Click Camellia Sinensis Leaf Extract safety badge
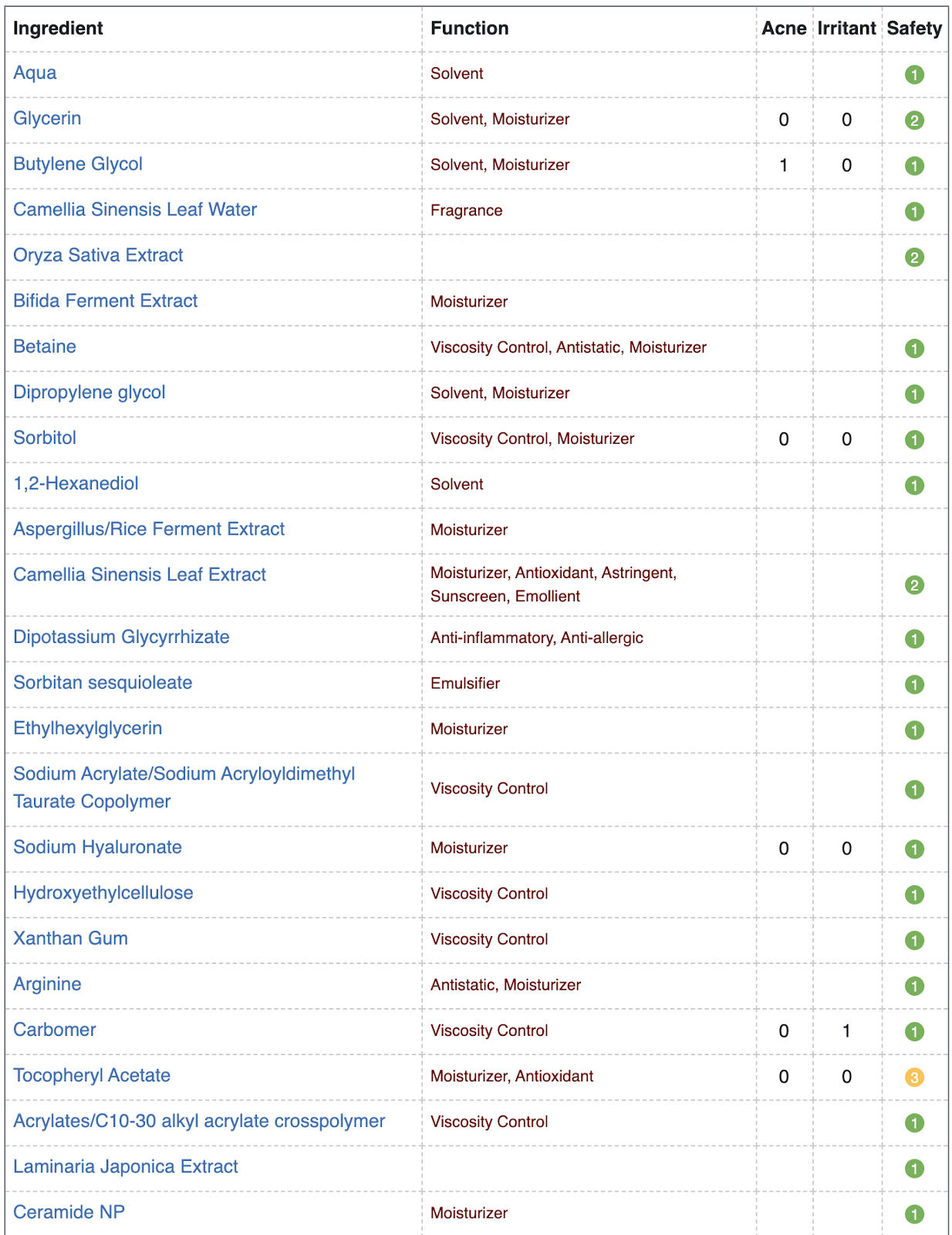The height and width of the screenshot is (1235, 952). pos(914,585)
